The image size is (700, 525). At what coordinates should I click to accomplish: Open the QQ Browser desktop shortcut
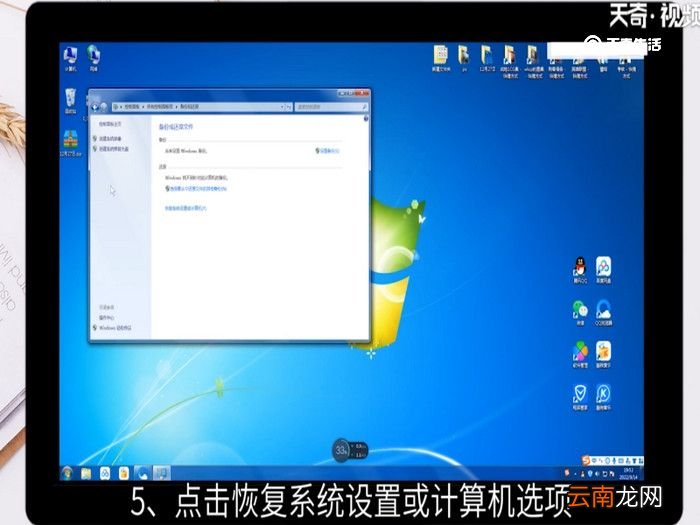click(603, 312)
